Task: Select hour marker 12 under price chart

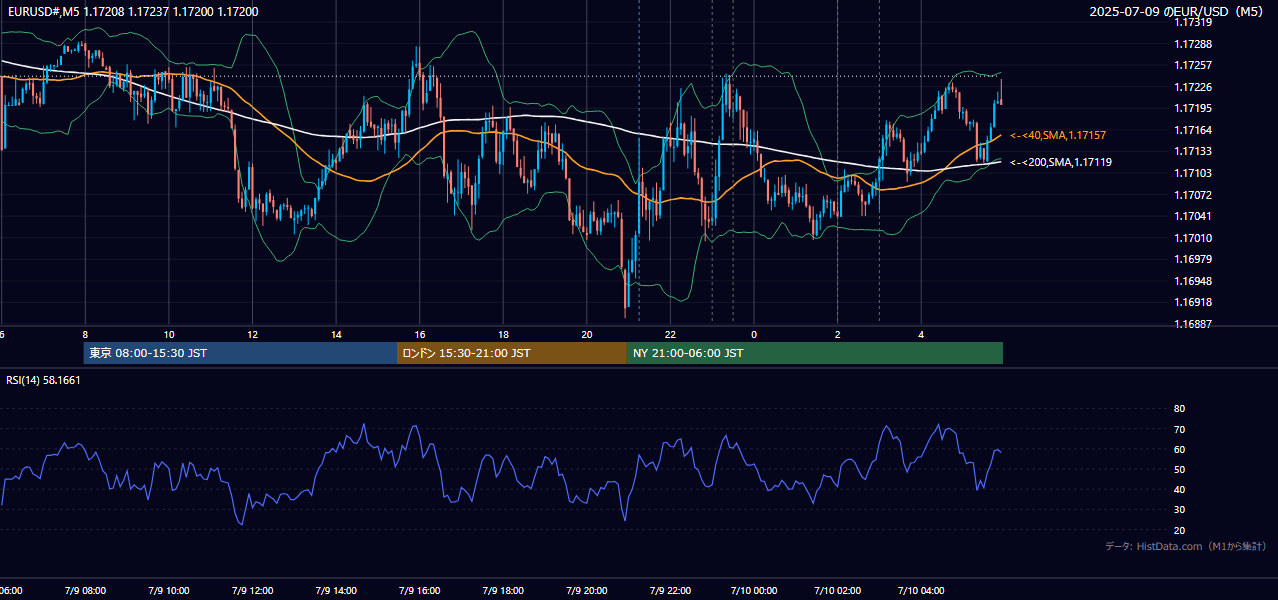Action: pos(253,334)
